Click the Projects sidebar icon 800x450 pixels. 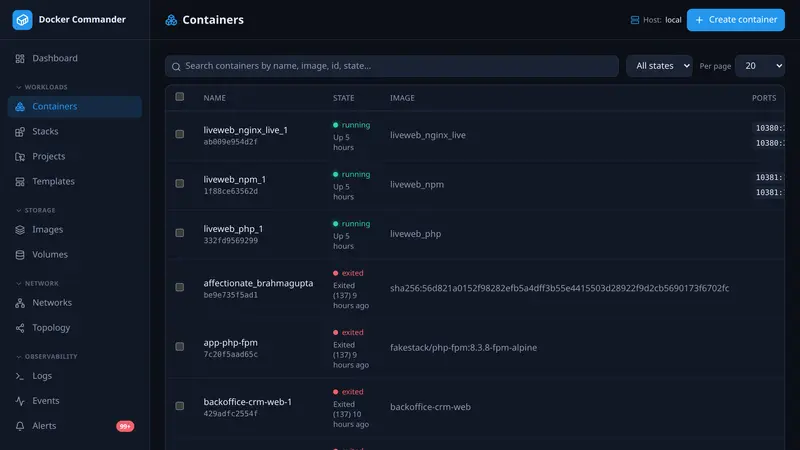(20, 157)
